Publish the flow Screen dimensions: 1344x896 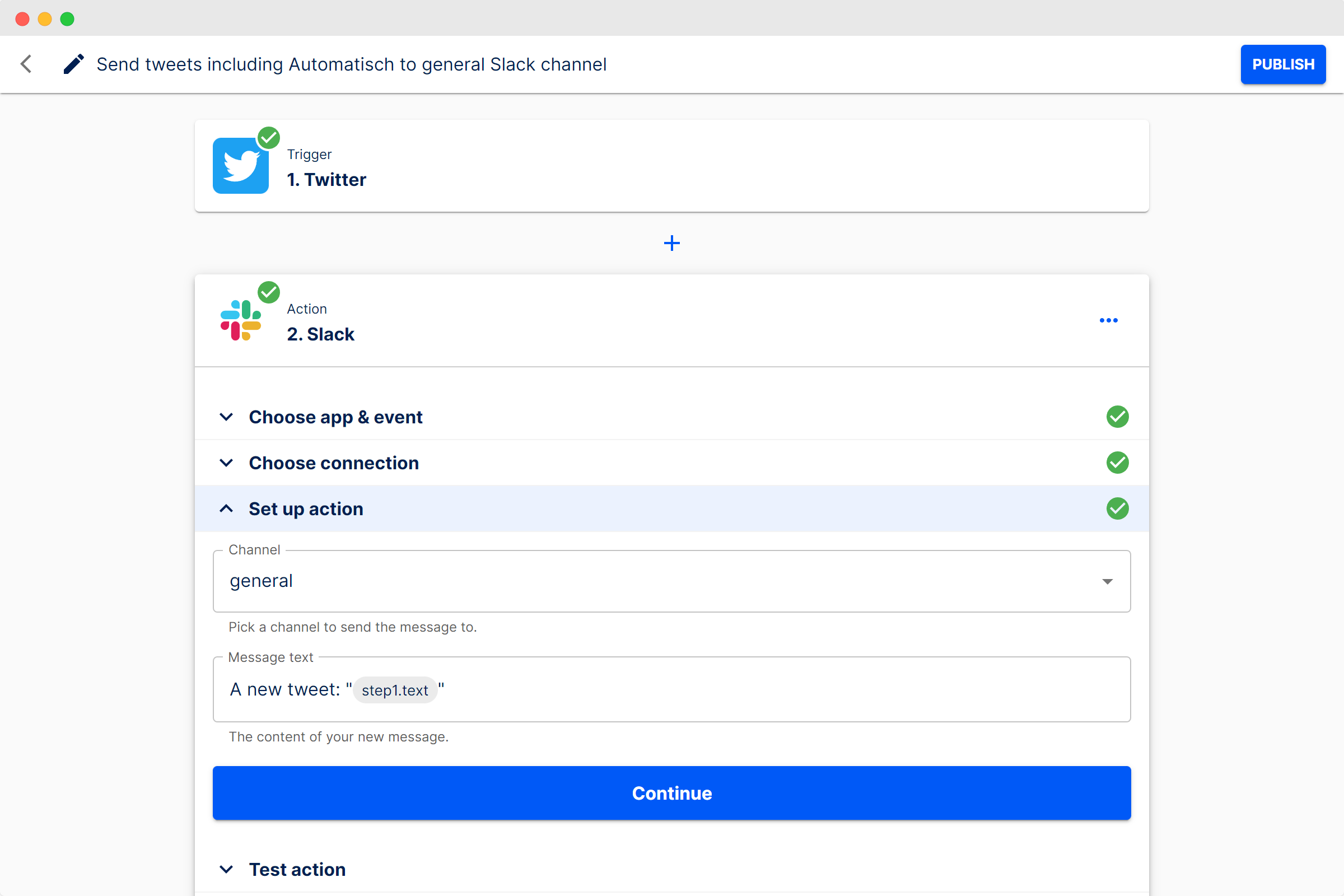1283,64
